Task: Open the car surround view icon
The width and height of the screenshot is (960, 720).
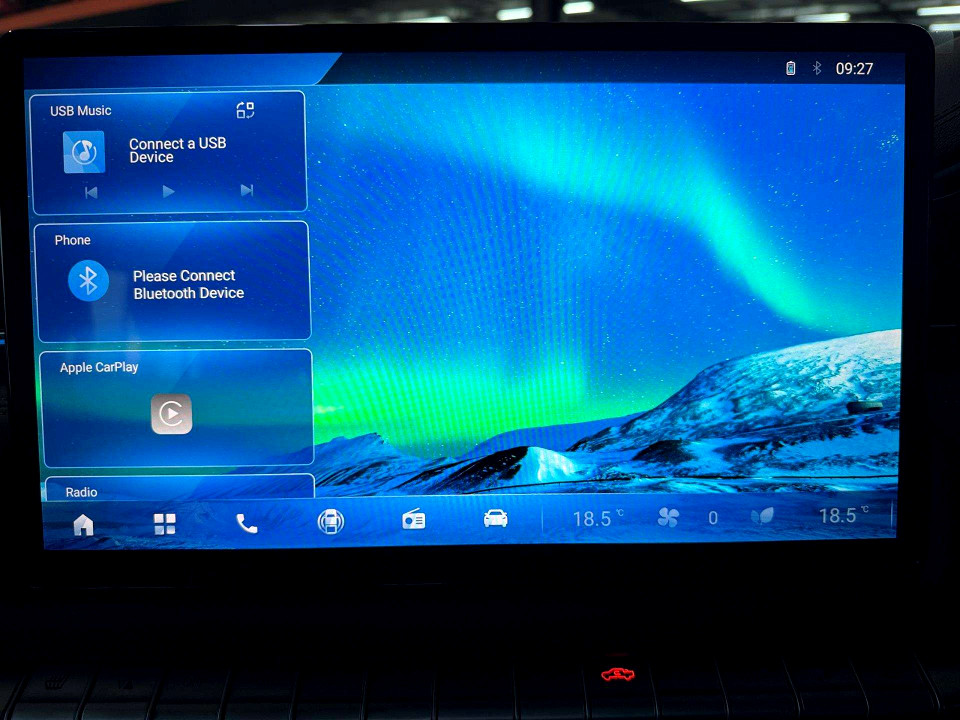Action: (x=331, y=522)
